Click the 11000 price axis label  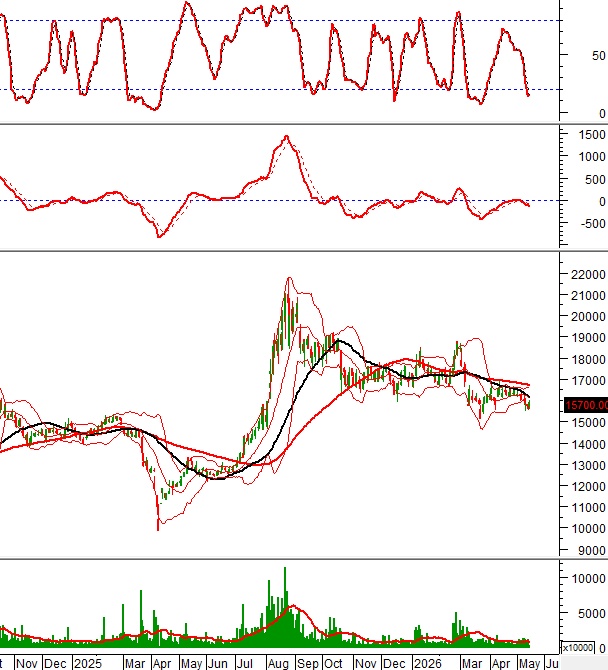tap(588, 508)
